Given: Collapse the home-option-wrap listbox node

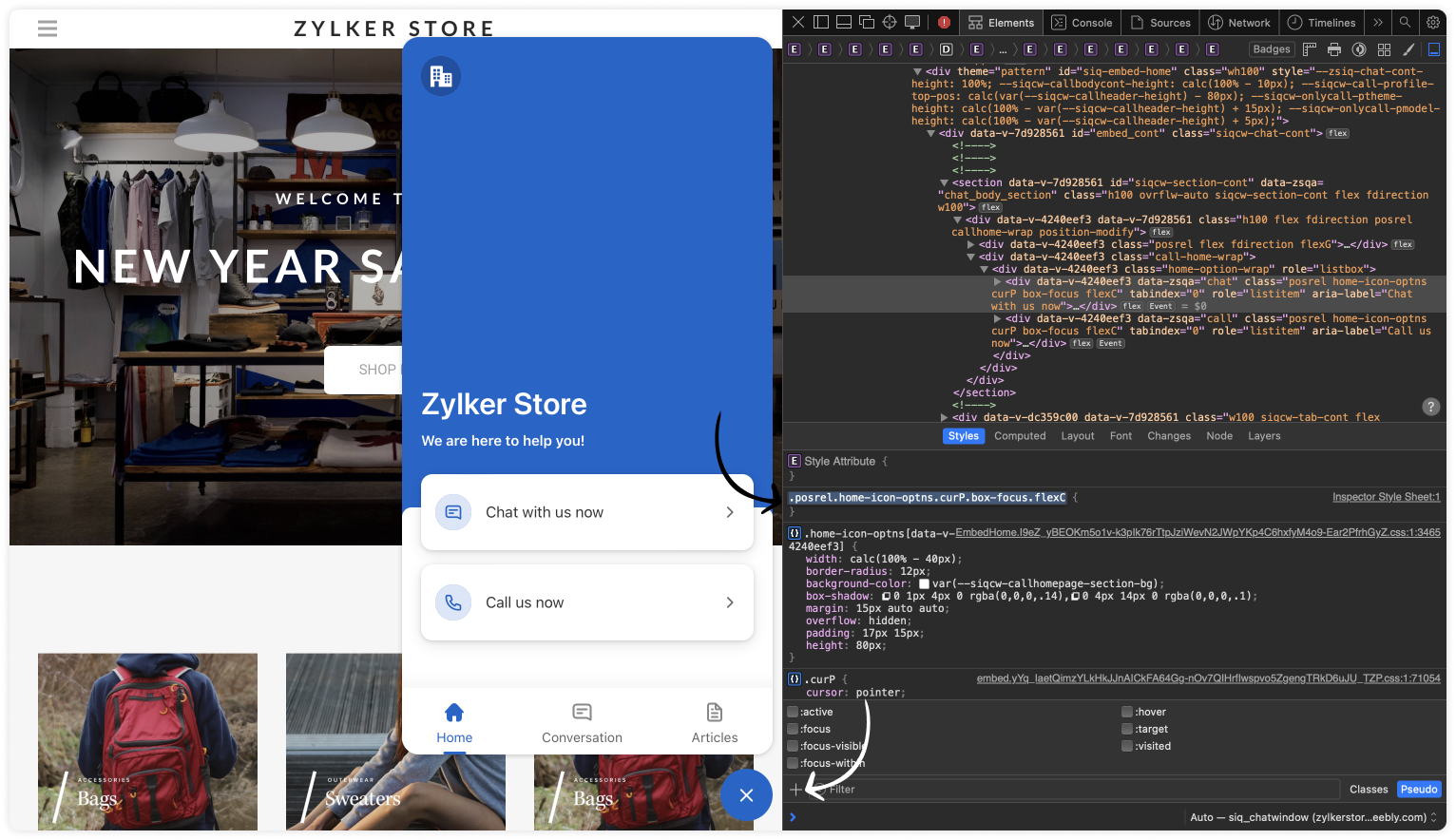Looking at the screenshot, I should [x=984, y=270].
